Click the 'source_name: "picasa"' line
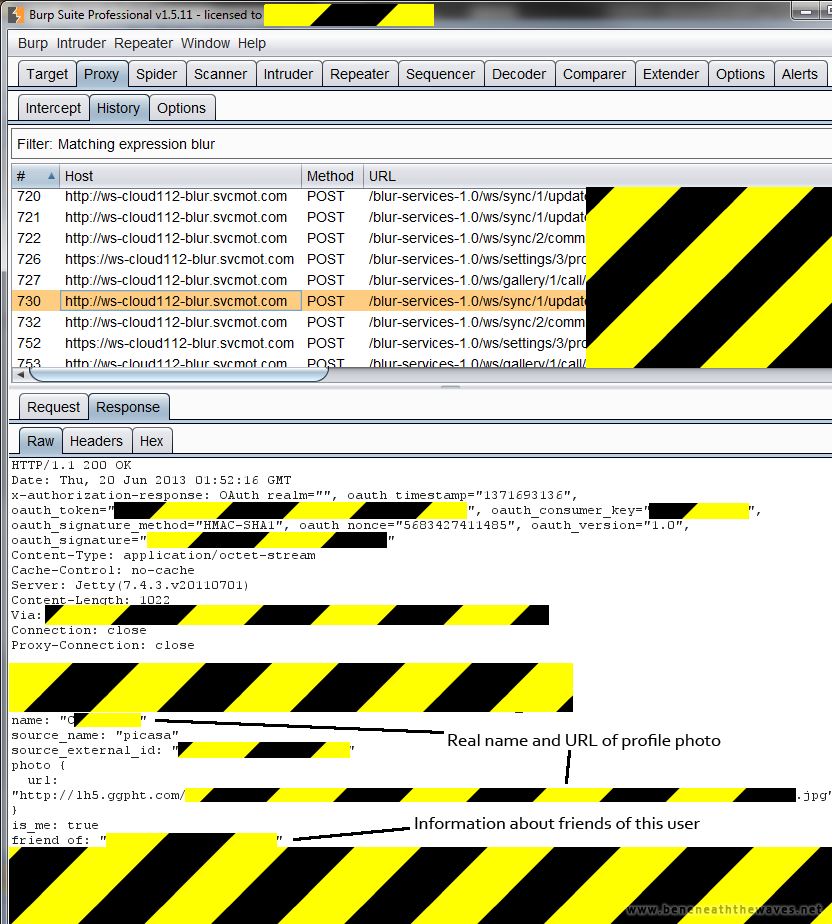This screenshot has height=924, width=832. pyautogui.click(x=95, y=735)
